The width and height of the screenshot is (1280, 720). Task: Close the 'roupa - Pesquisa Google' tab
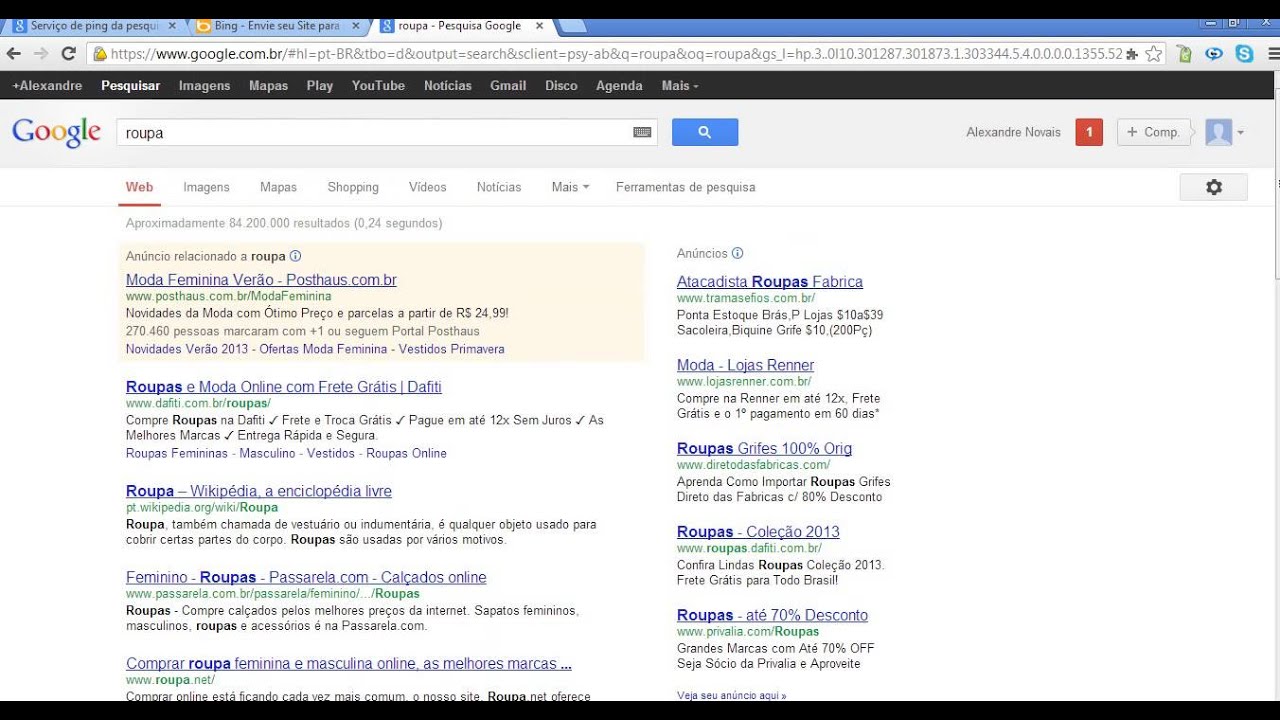tap(539, 26)
